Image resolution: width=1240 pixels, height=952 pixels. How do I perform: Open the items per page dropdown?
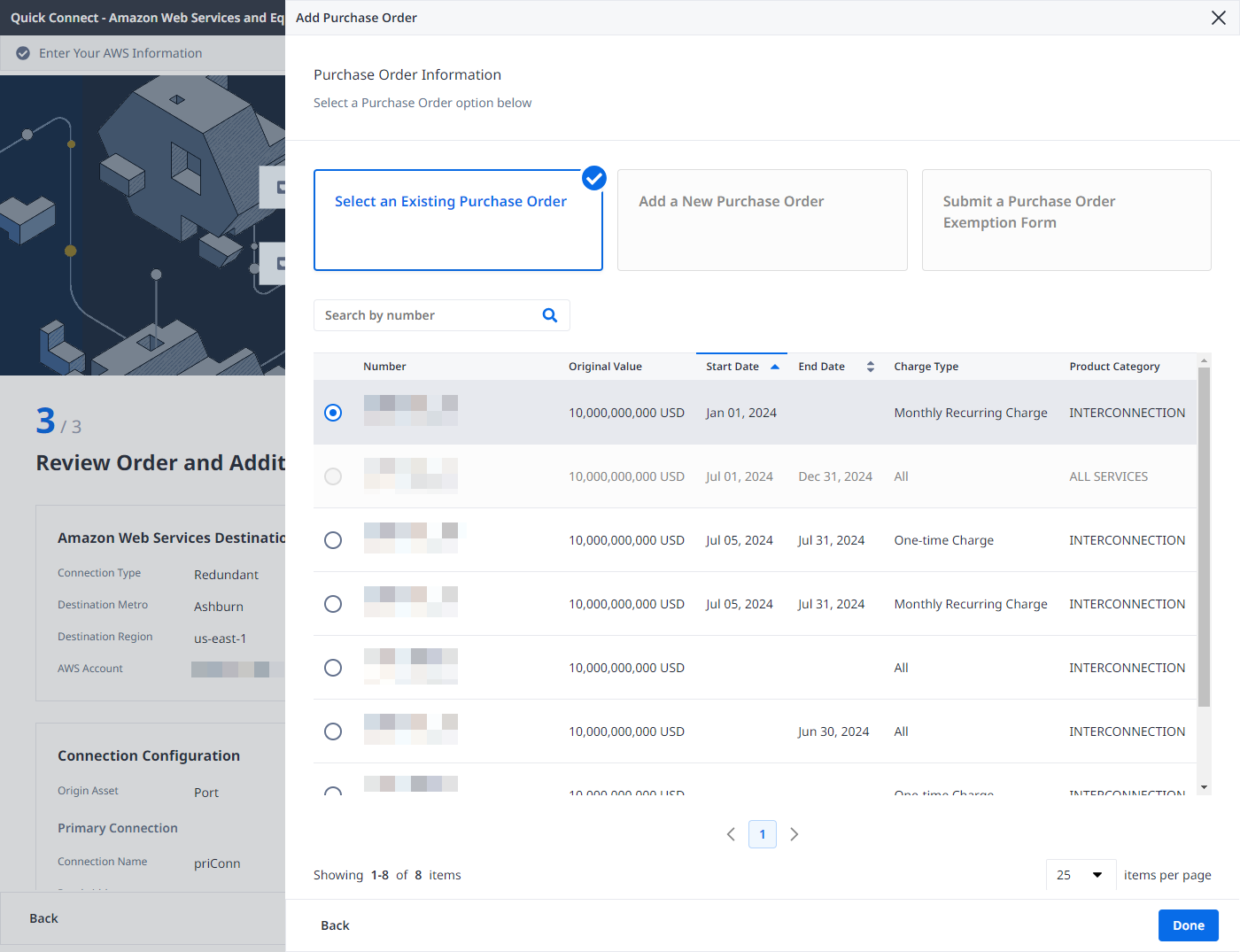tap(1081, 875)
